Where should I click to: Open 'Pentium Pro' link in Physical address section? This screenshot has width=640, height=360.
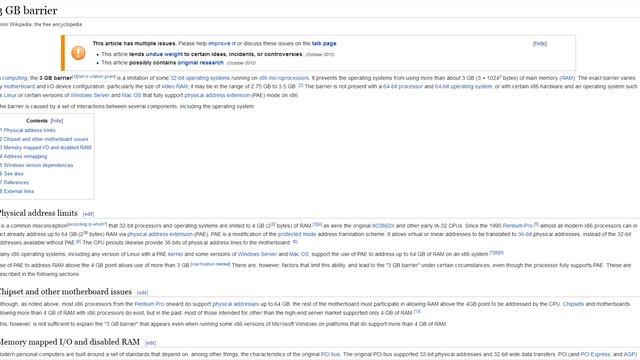click(518, 226)
